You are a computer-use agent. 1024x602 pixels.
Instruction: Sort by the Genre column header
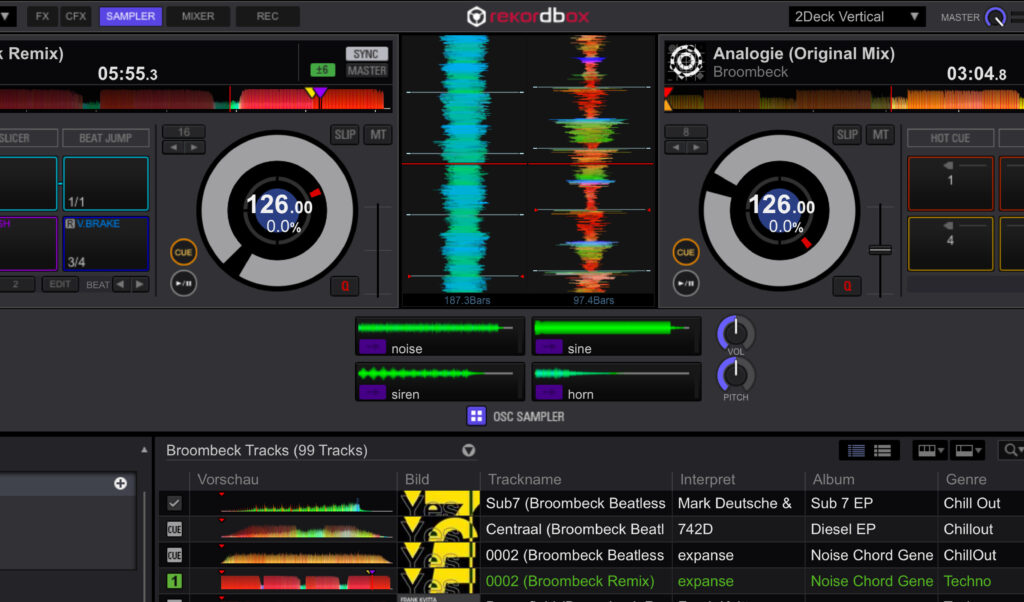point(966,479)
